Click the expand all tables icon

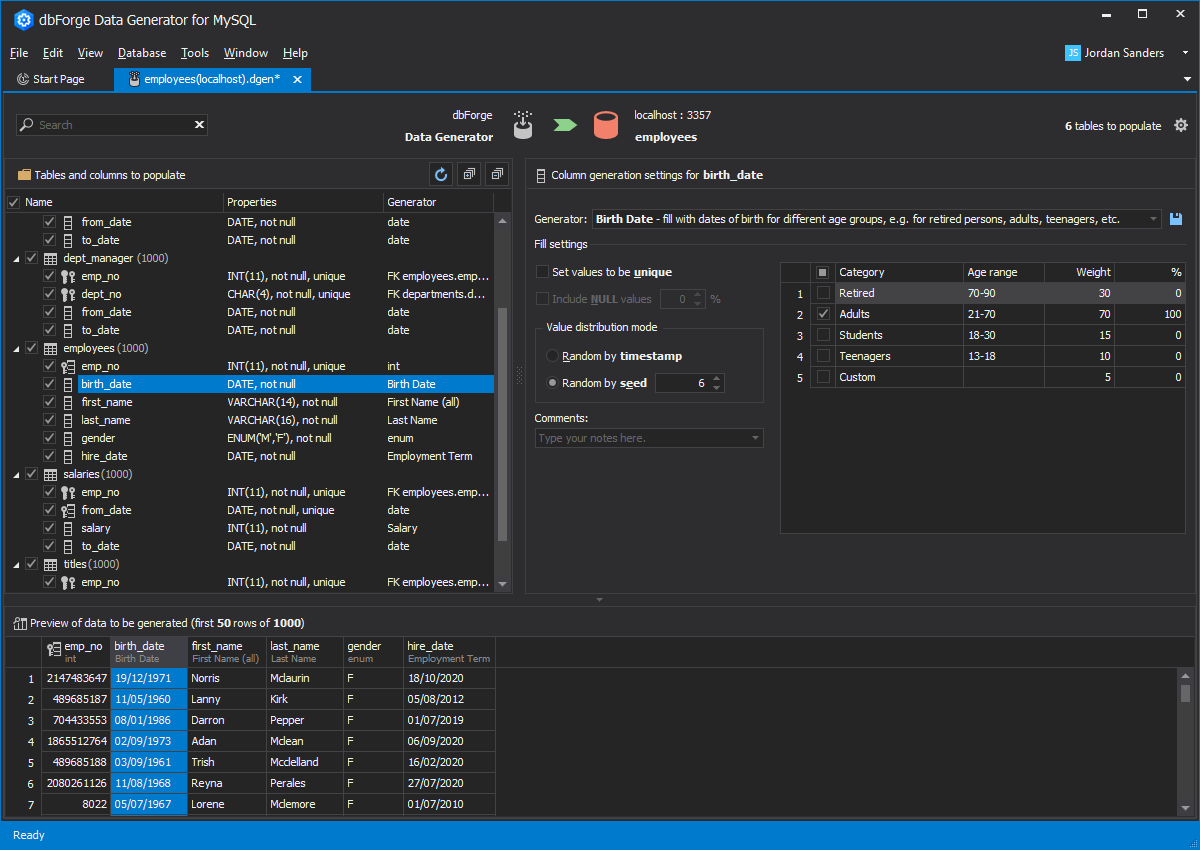(x=469, y=175)
